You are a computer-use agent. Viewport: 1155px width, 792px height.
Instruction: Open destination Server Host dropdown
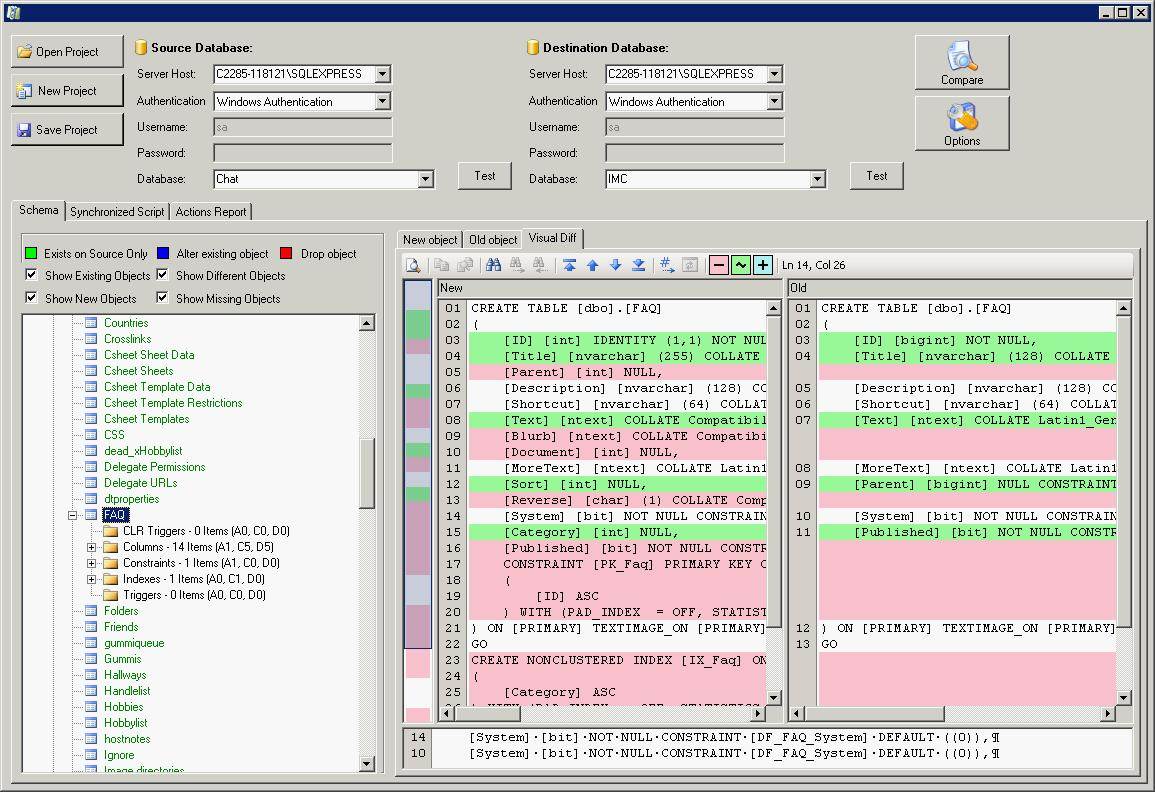tap(774, 74)
